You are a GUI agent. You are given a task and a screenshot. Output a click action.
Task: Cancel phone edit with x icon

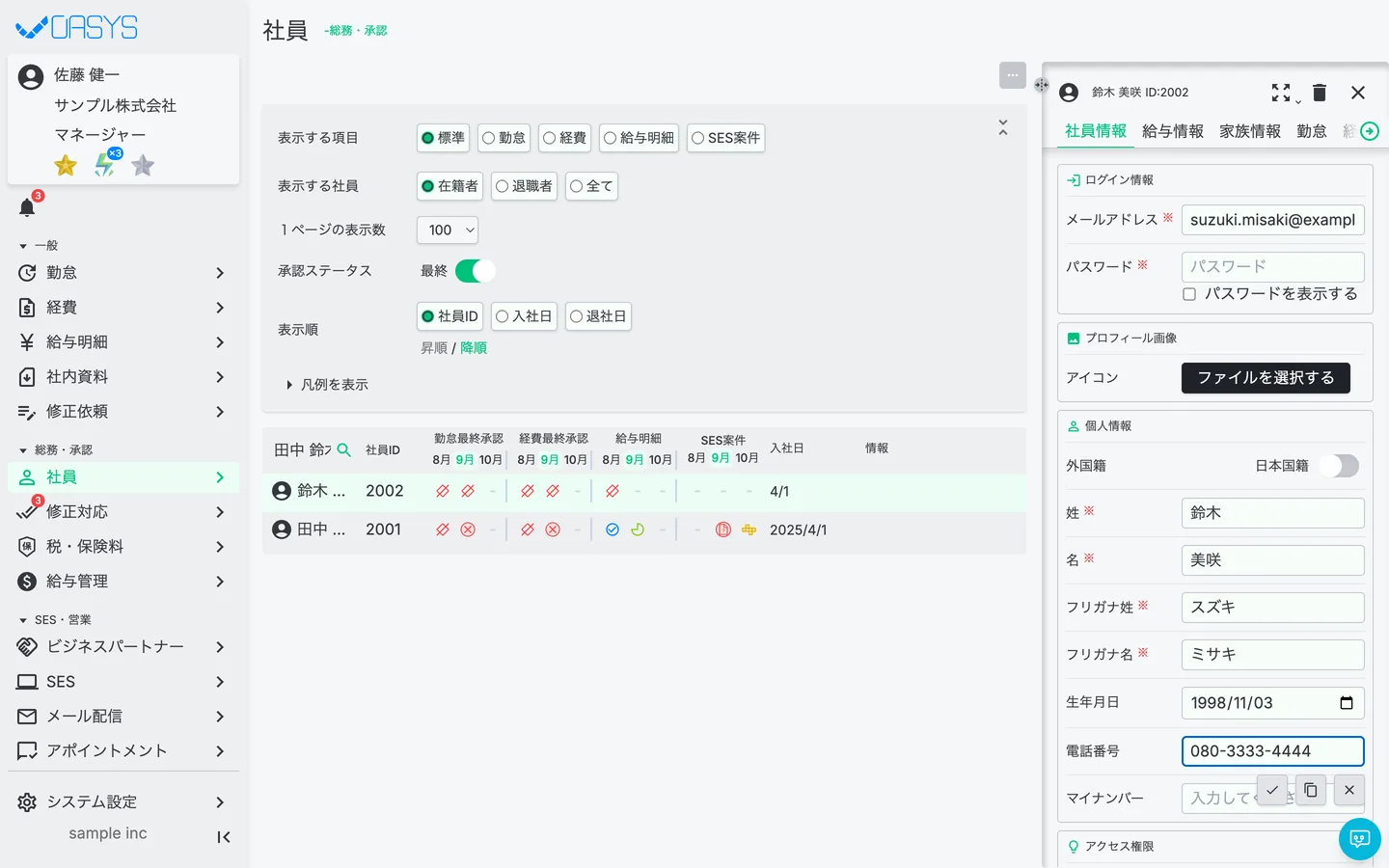tap(1349, 790)
